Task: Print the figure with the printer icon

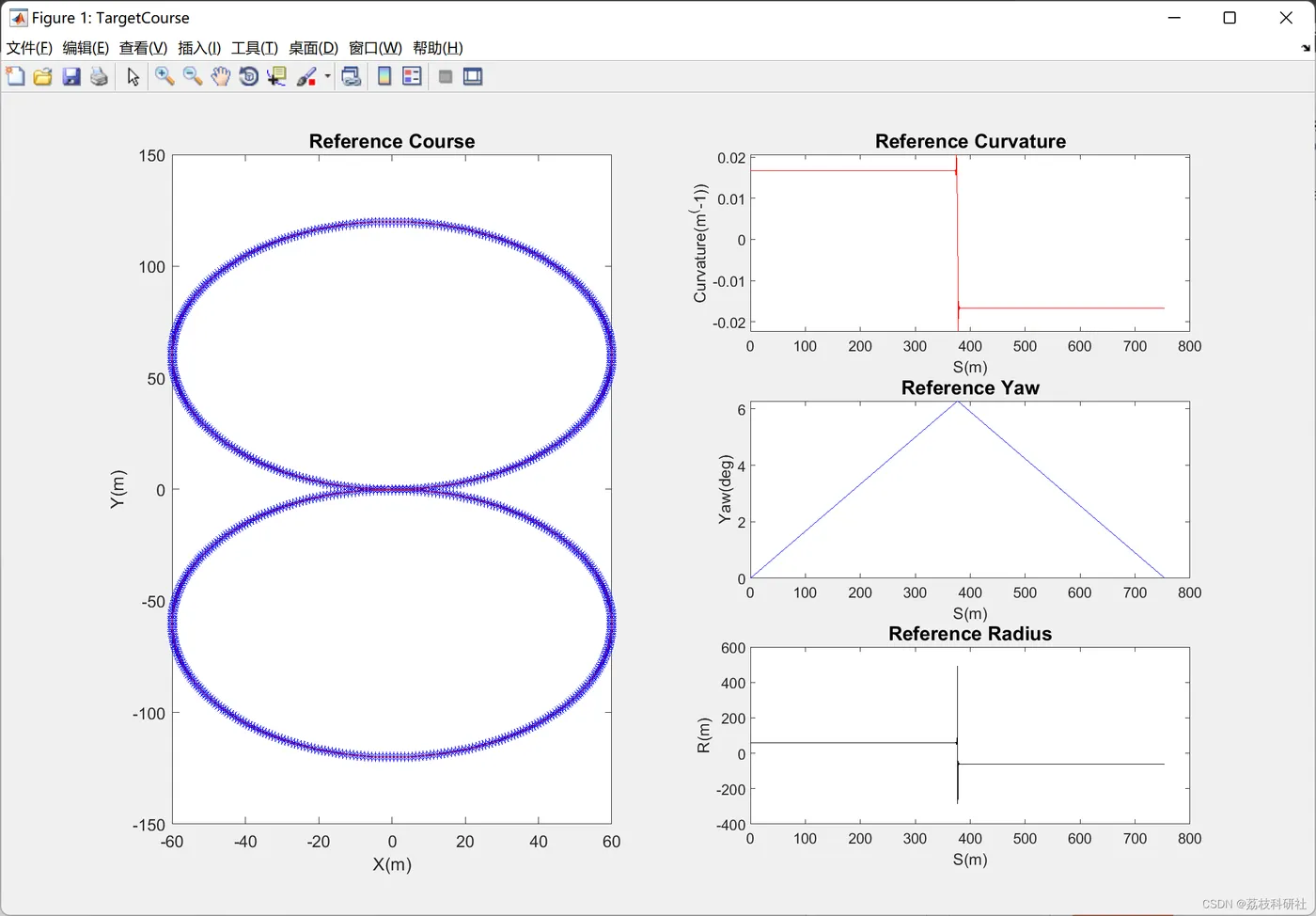Action: click(x=99, y=76)
